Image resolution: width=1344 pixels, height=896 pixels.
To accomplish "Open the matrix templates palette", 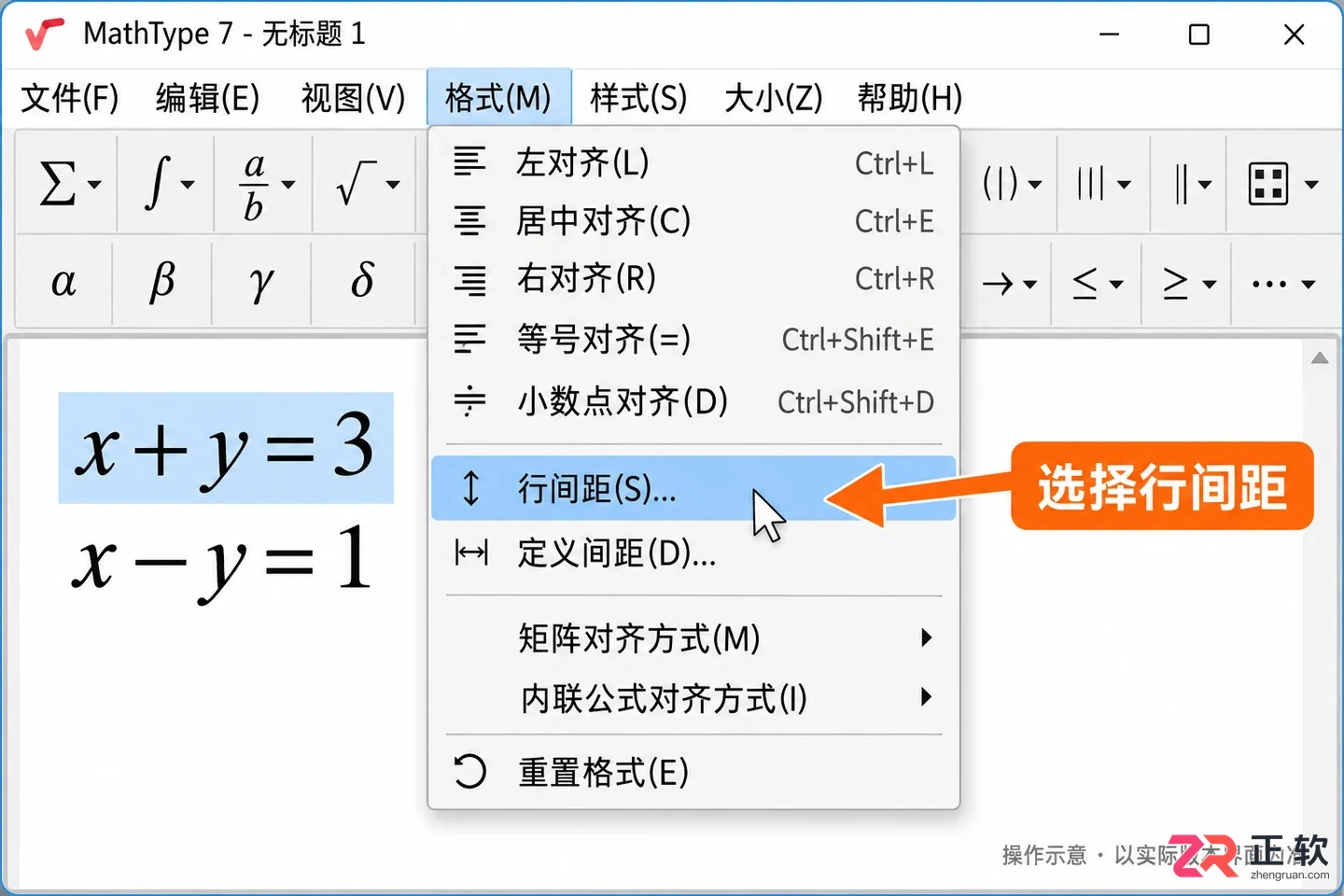I will 1282,183.
